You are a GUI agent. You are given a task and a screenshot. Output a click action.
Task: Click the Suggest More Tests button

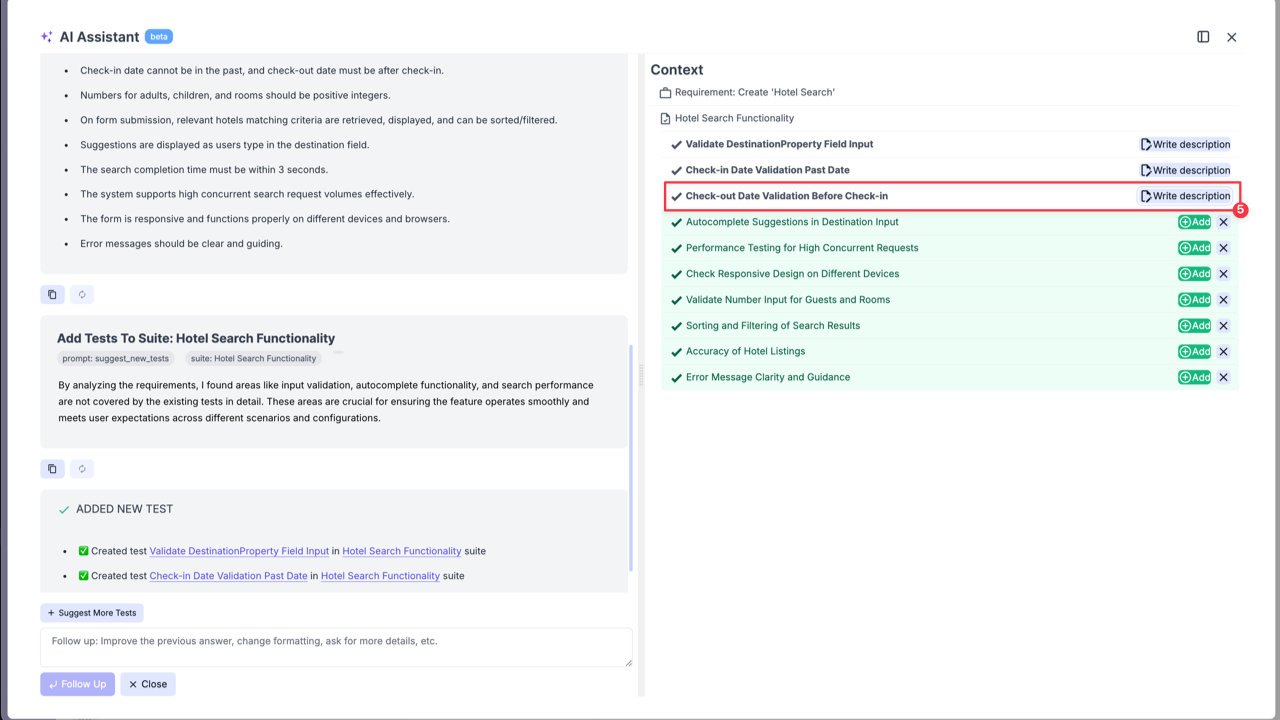pos(91,612)
